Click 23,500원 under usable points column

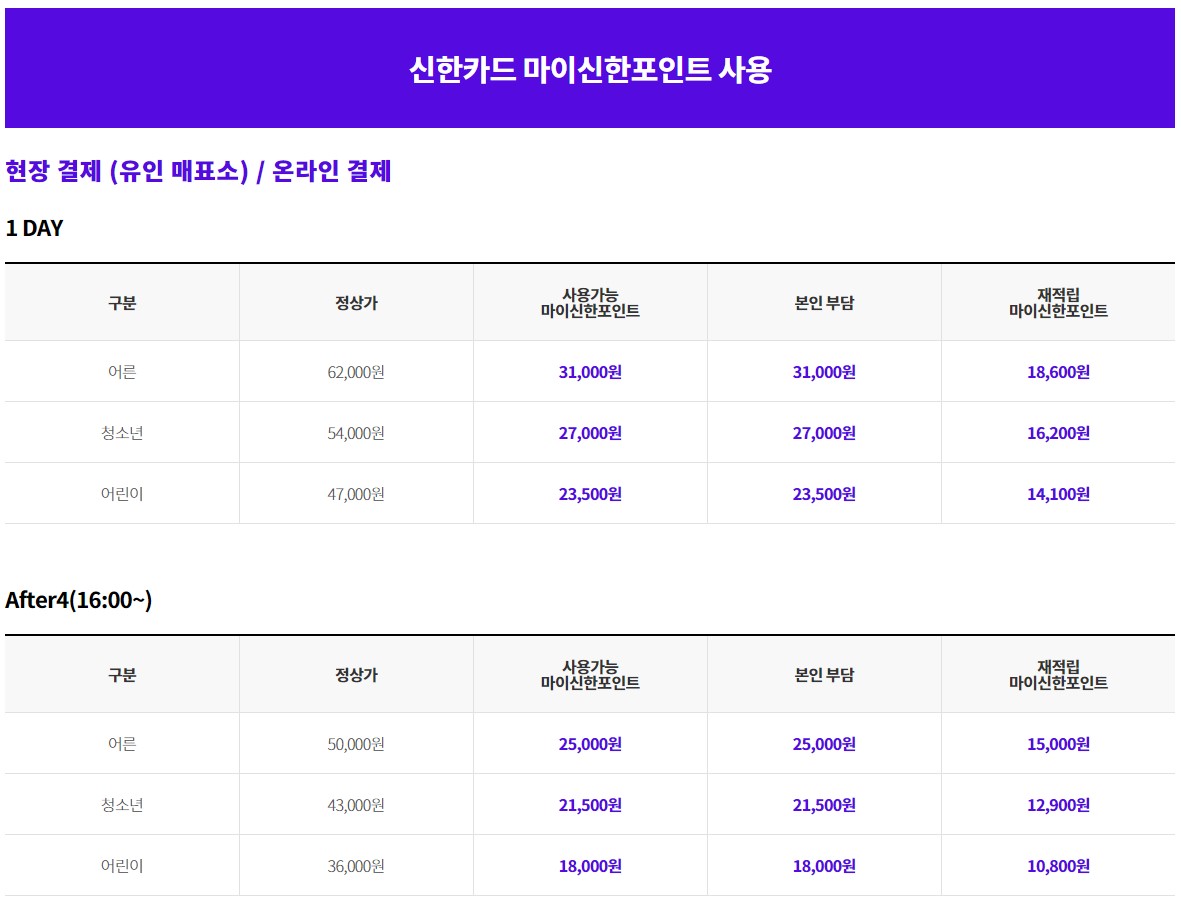coord(590,494)
